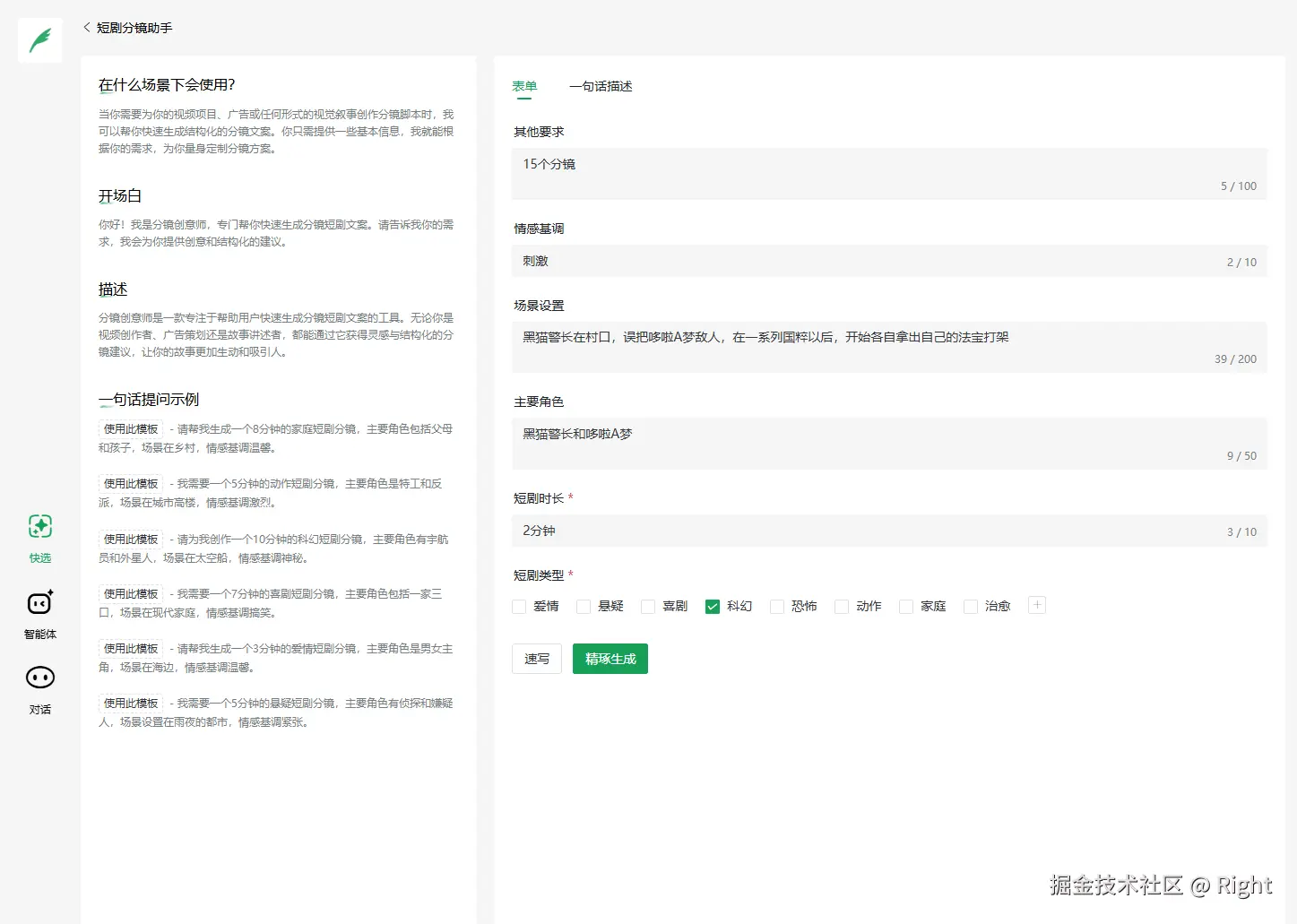Check the 爱情 checkbox

519,607
